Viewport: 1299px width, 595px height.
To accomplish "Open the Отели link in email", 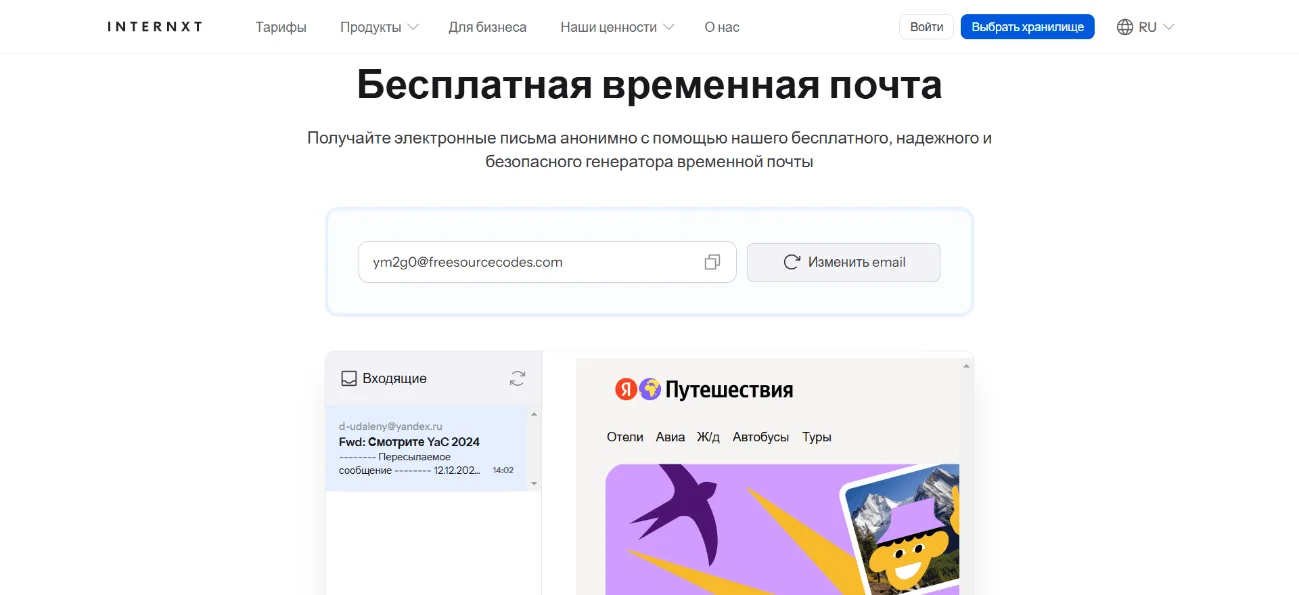I will coord(625,437).
